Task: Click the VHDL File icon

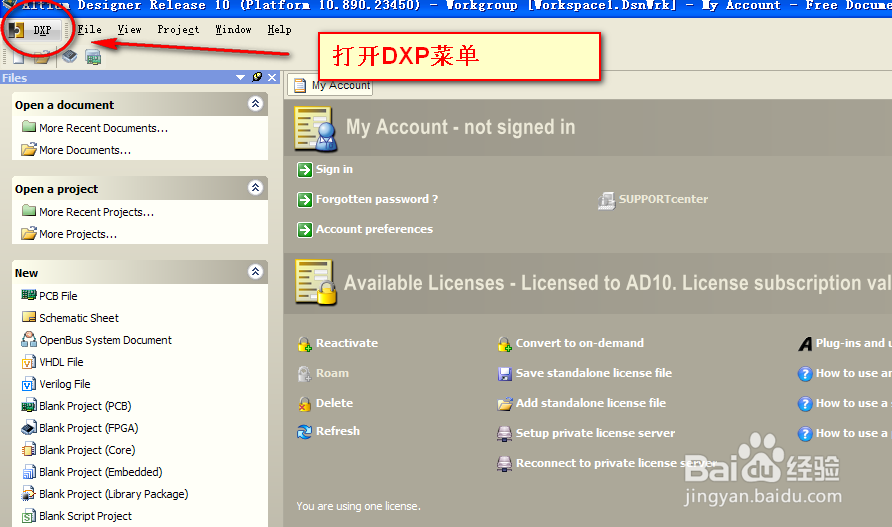Action: pyautogui.click(x=28, y=362)
